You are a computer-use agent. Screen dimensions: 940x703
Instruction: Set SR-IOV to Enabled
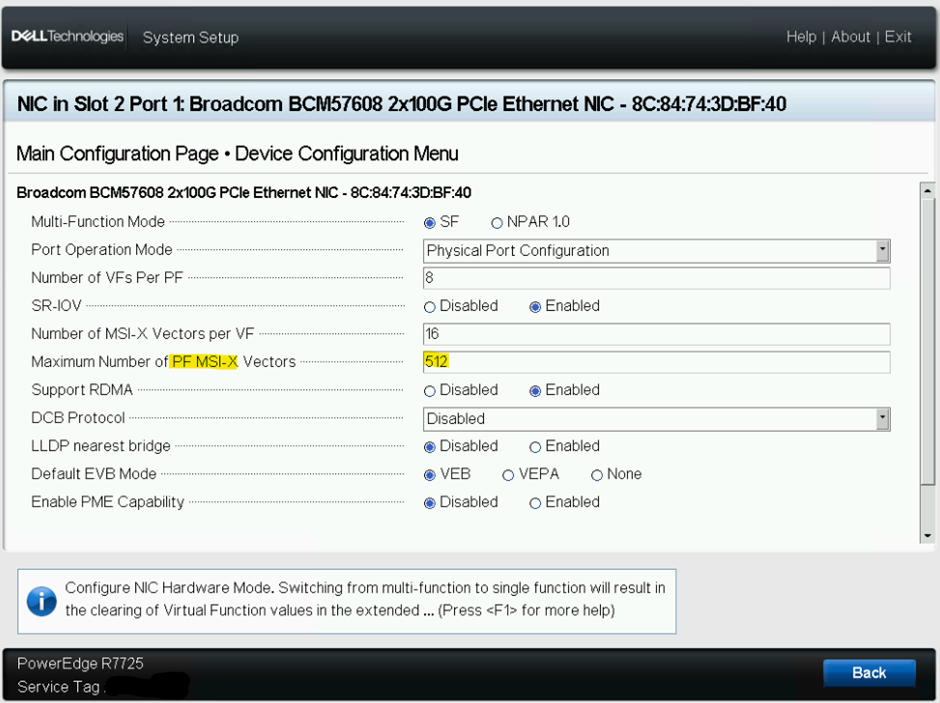[535, 307]
